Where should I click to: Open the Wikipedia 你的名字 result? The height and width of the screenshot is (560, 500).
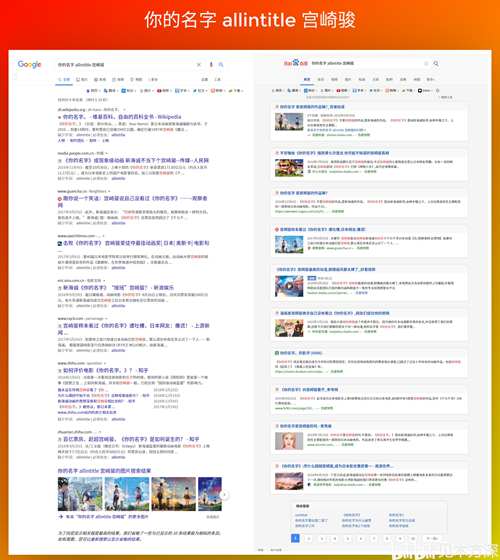122,117
